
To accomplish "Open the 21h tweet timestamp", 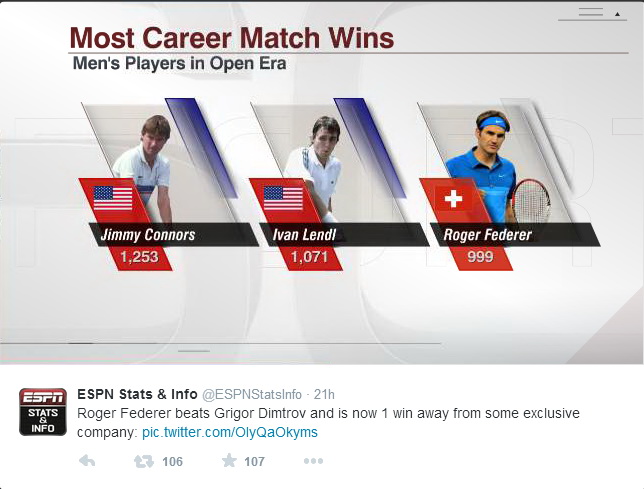I will point(324,395).
